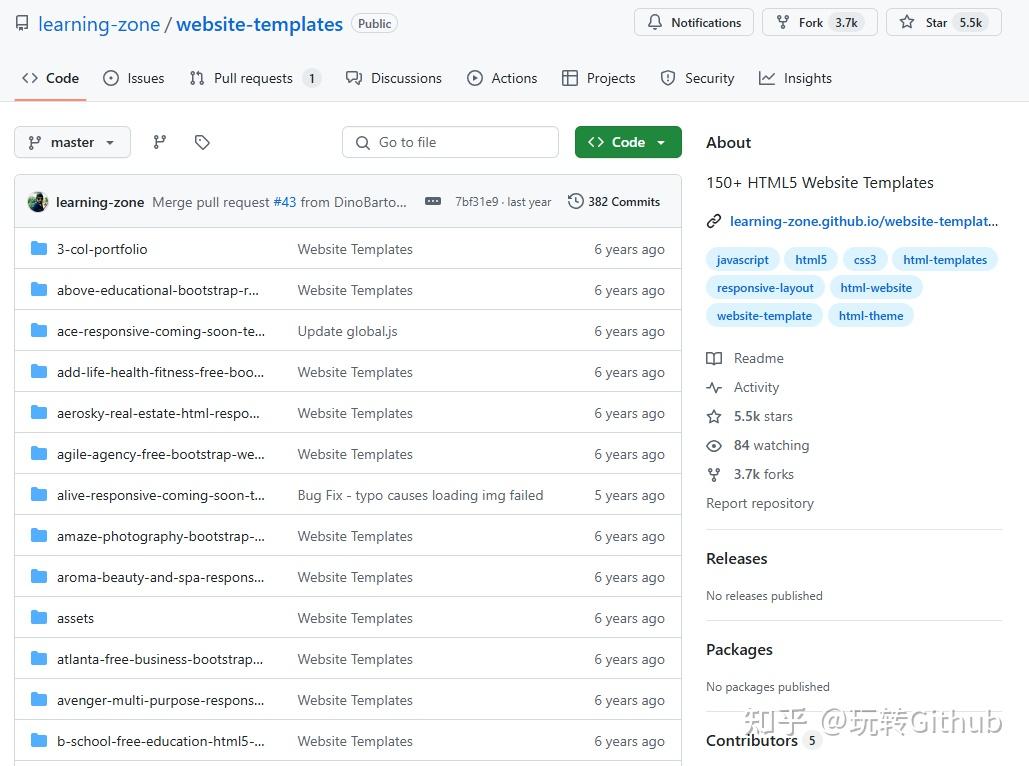This screenshot has width=1029, height=766.
Task: Go to the Projects tab
Action: pyautogui.click(x=598, y=78)
